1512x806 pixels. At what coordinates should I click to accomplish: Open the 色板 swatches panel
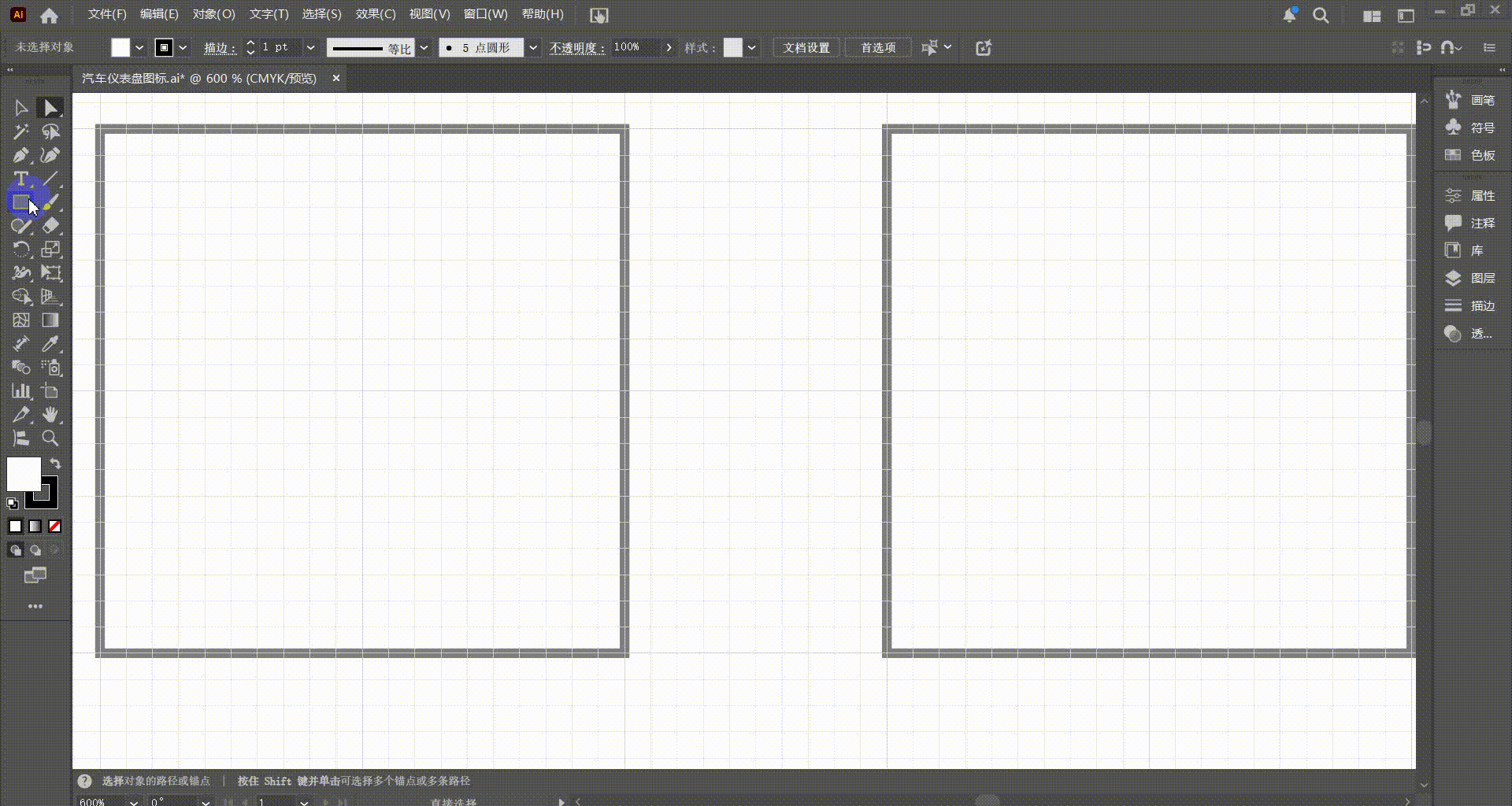[1471, 155]
